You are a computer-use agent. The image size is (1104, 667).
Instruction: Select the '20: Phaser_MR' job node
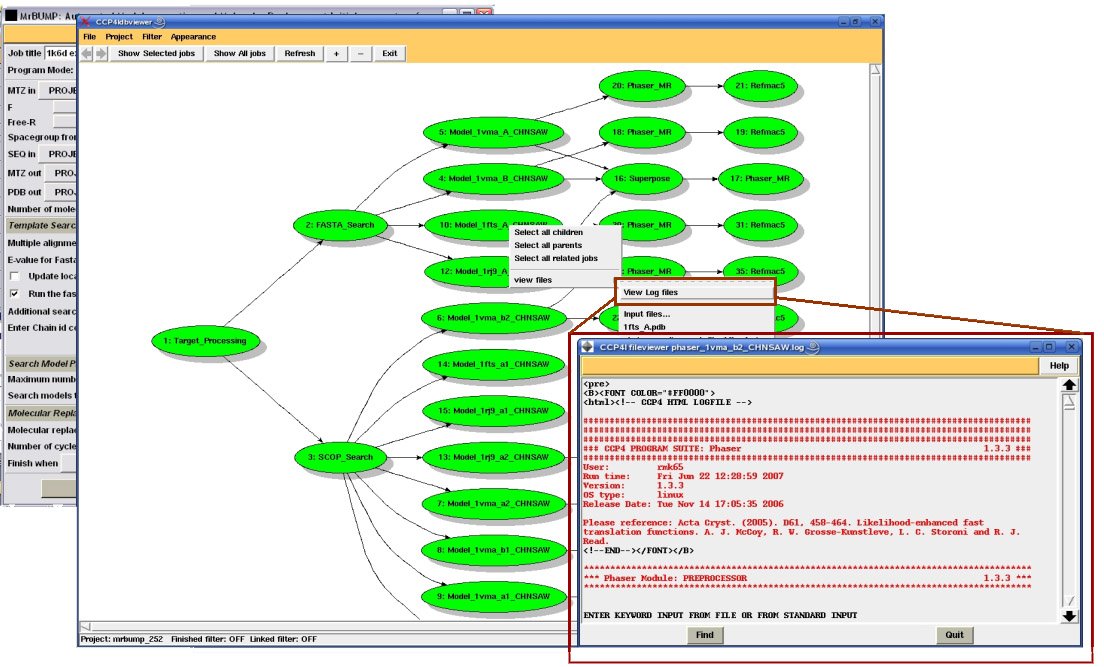pyautogui.click(x=641, y=86)
